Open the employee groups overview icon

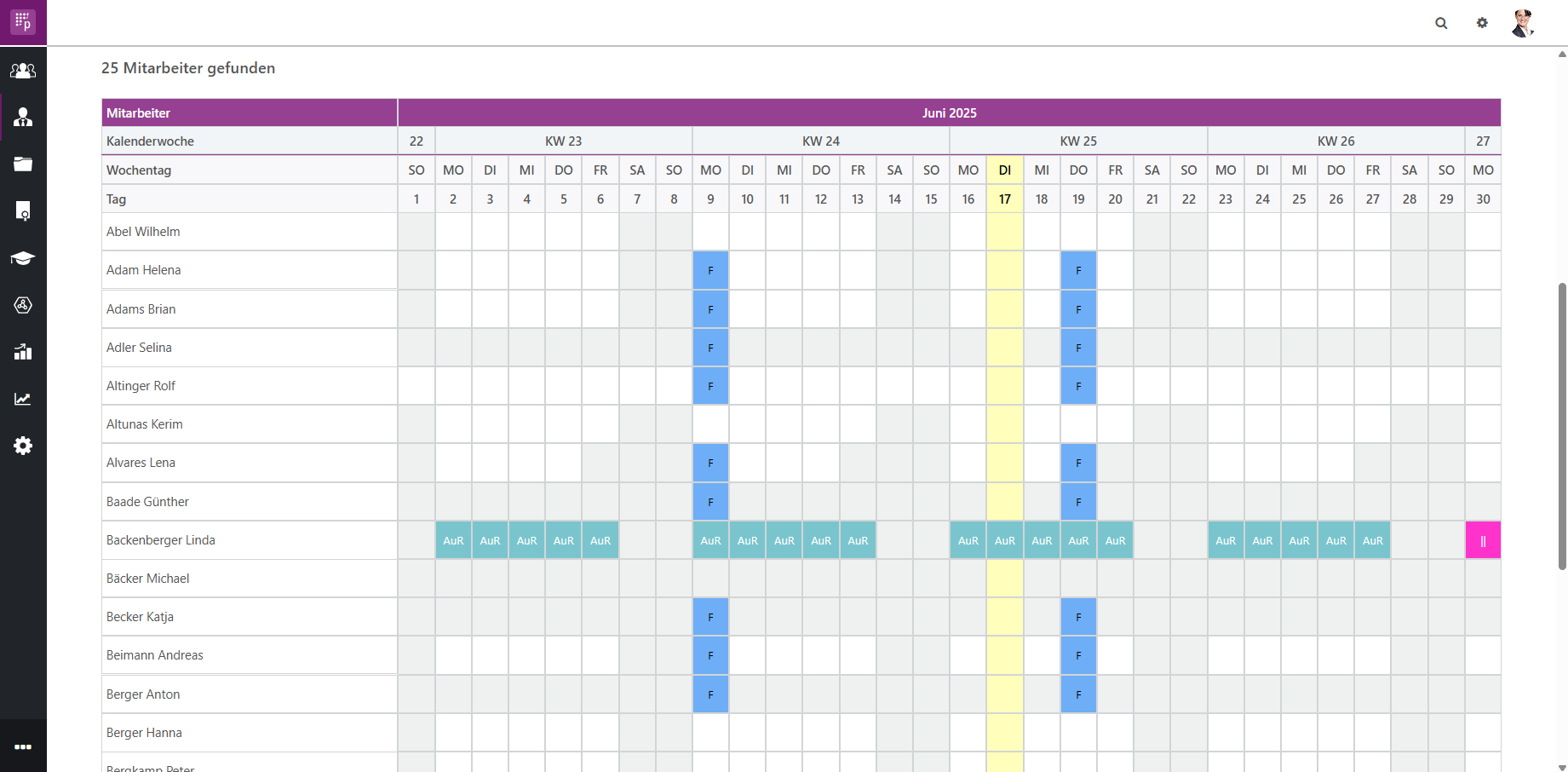tap(23, 71)
